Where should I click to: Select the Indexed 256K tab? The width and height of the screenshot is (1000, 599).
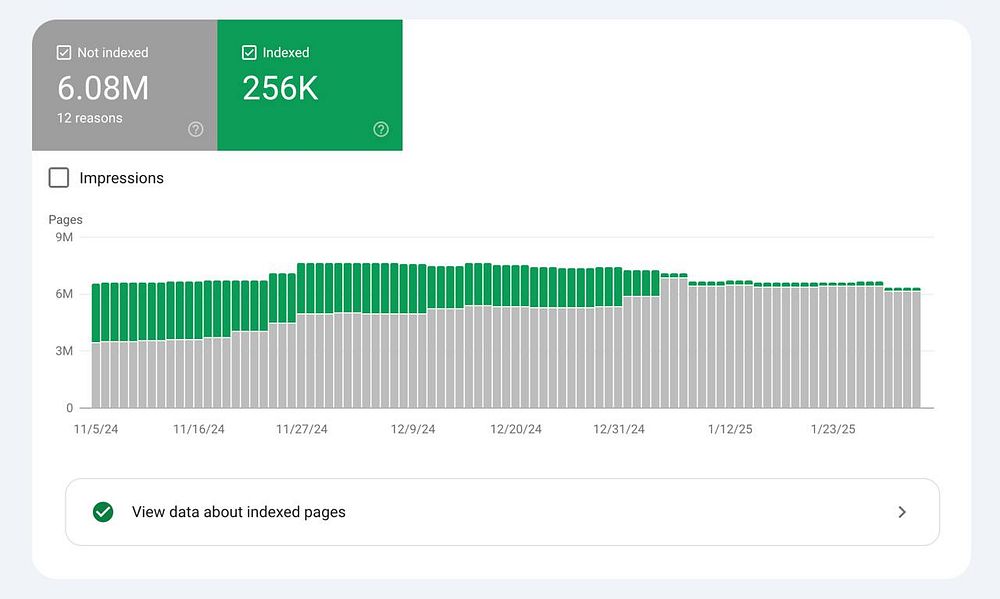(x=310, y=87)
